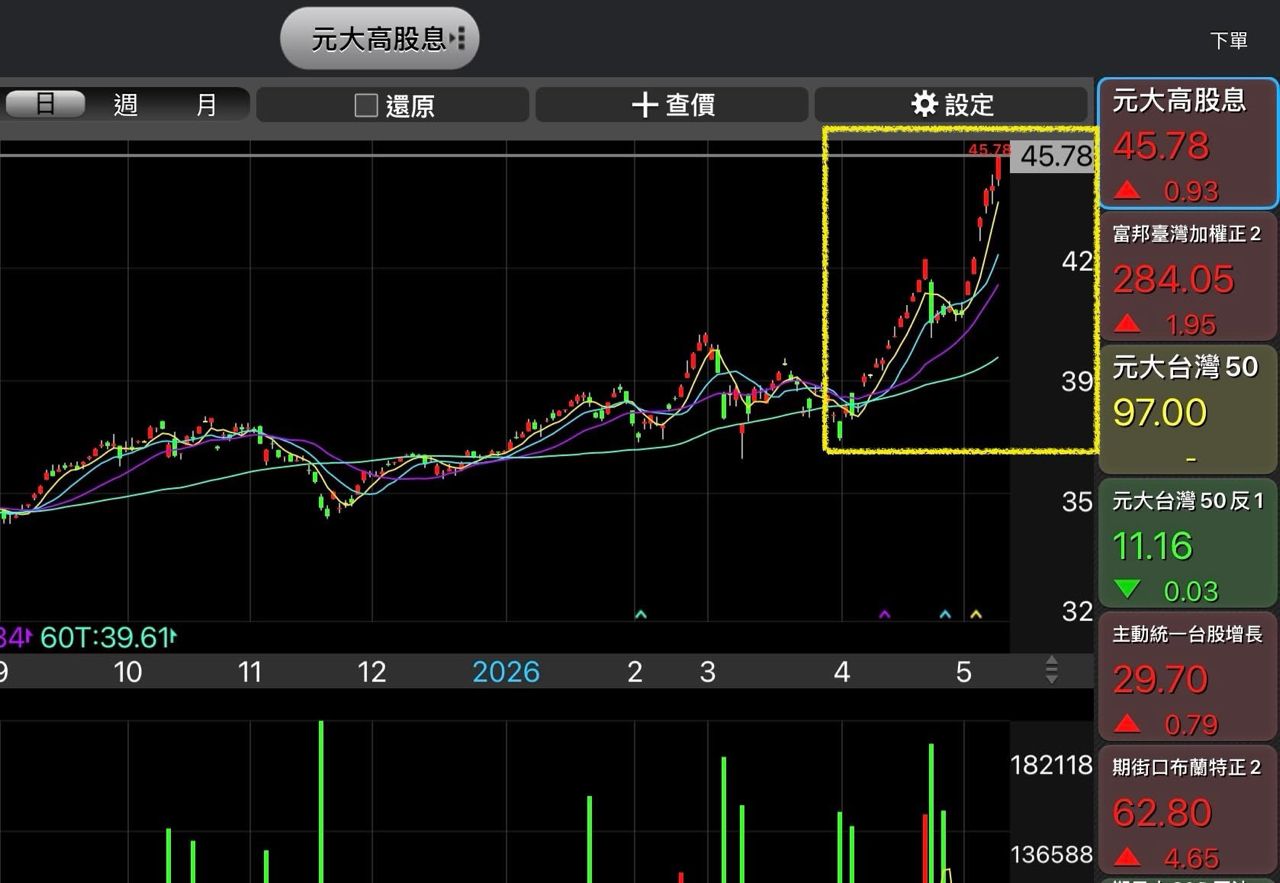This screenshot has height=883, width=1280.
Task: Open the 元大高股息 stock selector button
Action: [x=379, y=39]
